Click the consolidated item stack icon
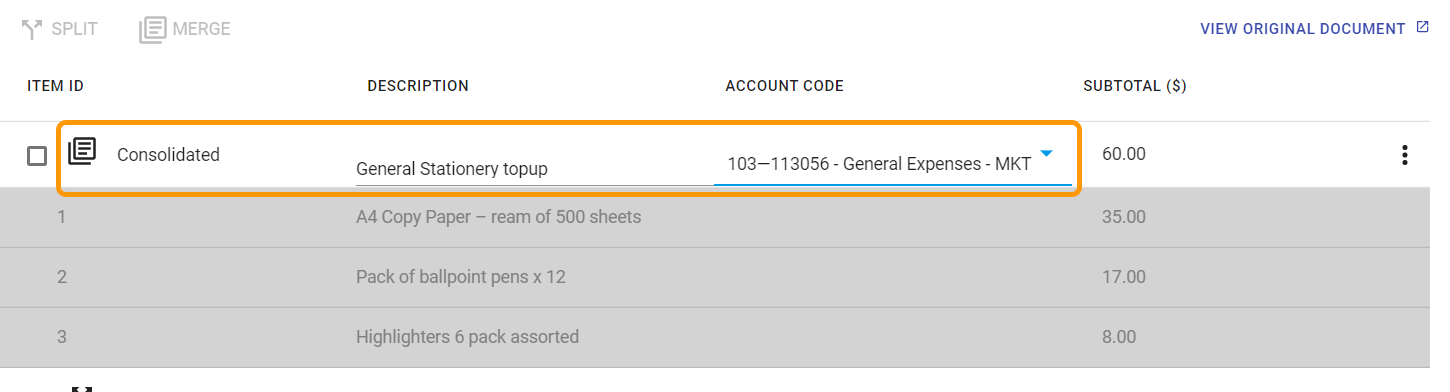 tap(82, 151)
